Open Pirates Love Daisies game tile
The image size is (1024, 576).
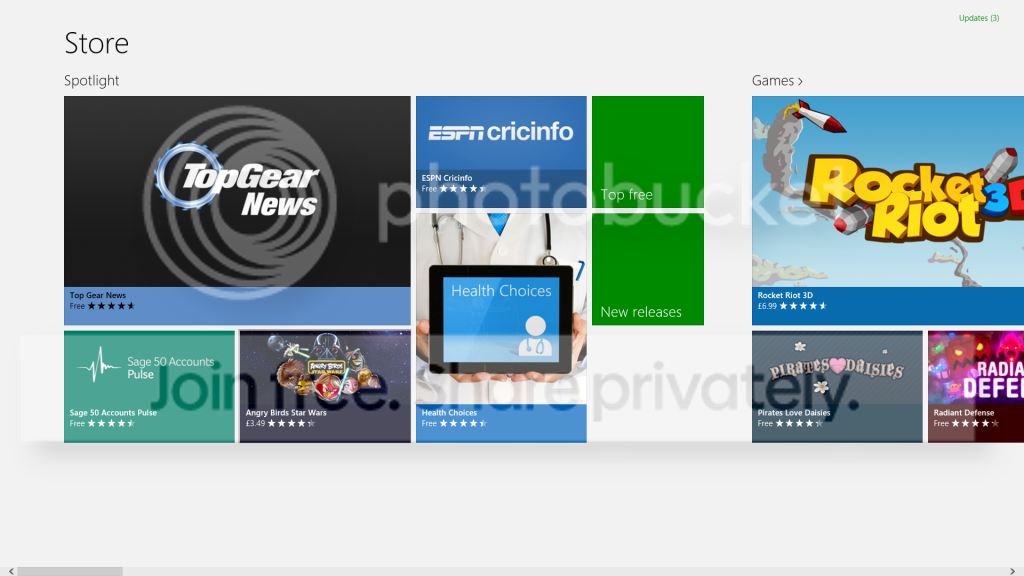click(x=837, y=387)
